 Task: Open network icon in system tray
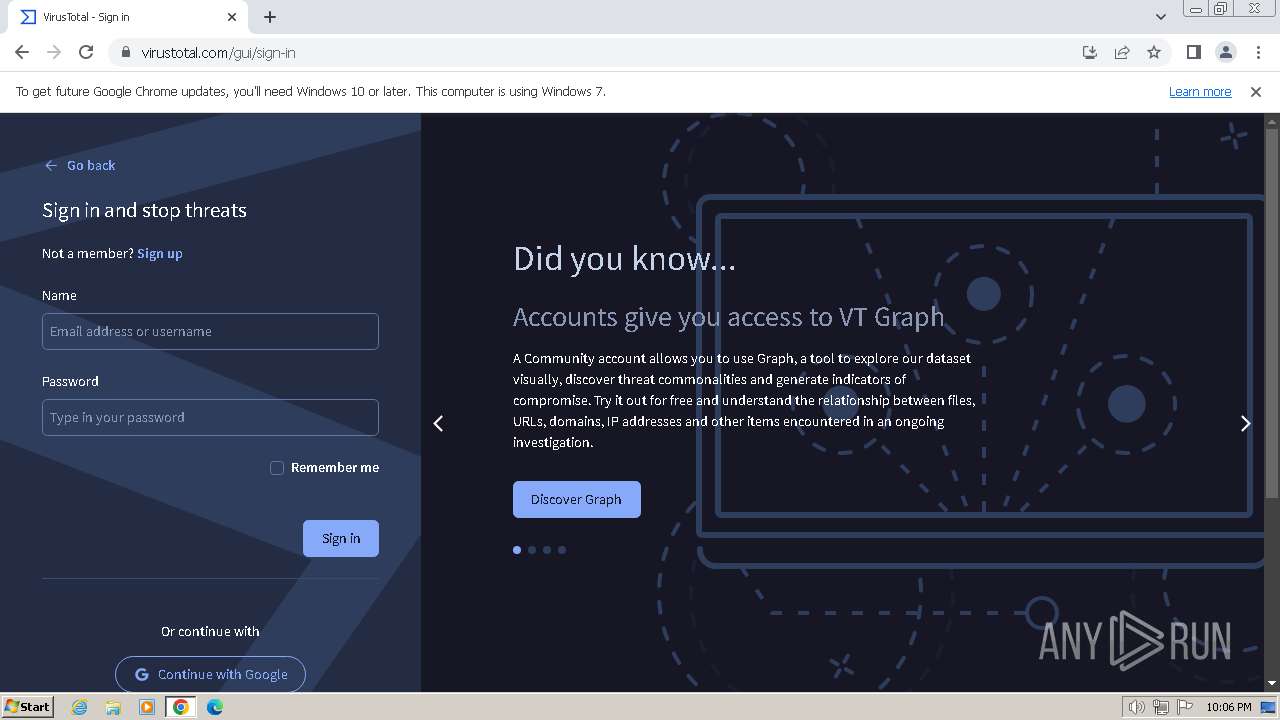pyautogui.click(x=1161, y=707)
